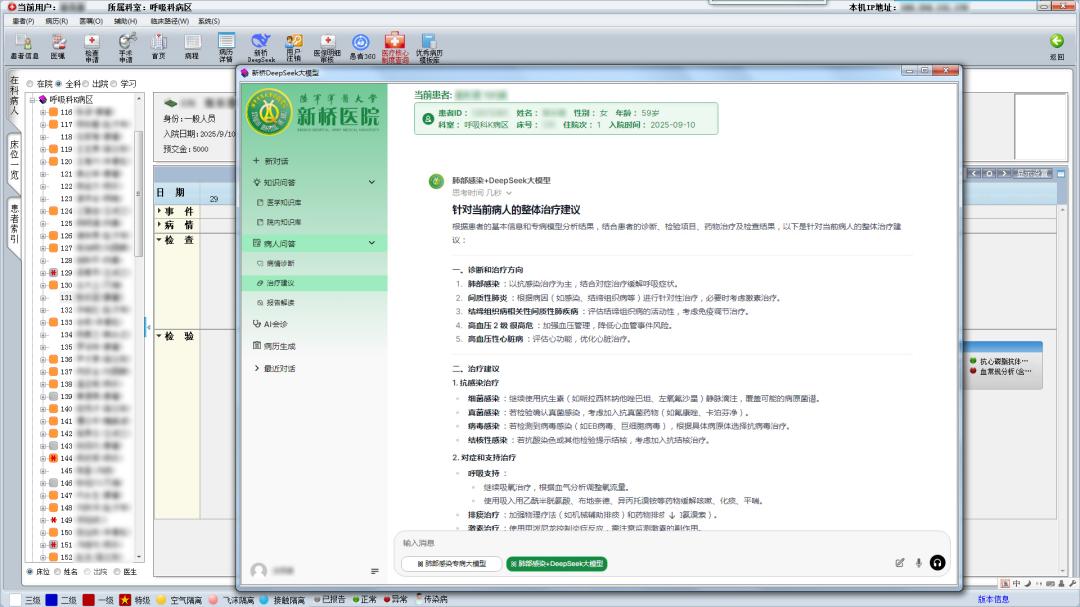Select 报告解读 report interpretation item
Viewport: 1080px width, 607px height.
coord(276,302)
